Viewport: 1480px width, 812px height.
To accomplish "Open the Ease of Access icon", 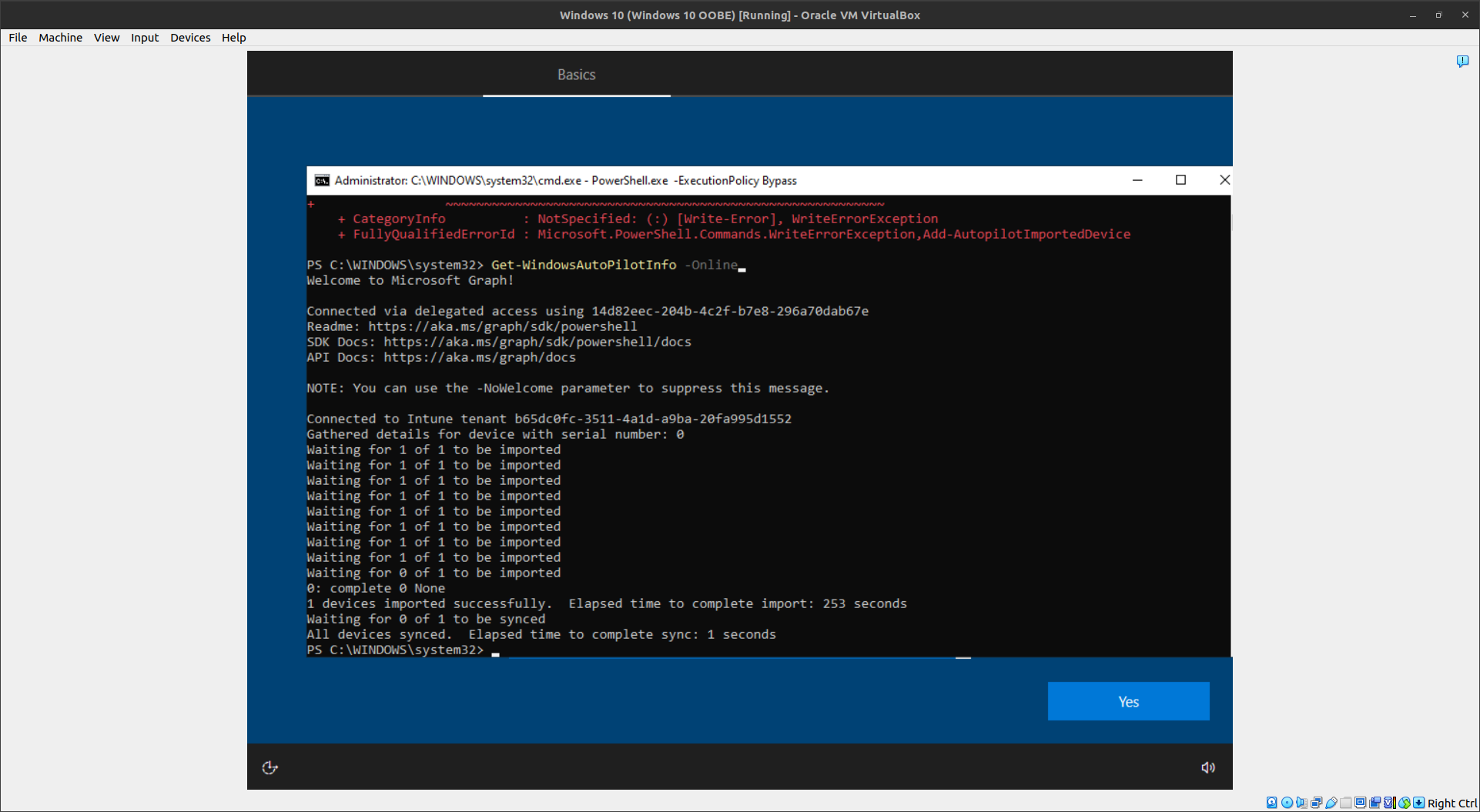I will click(x=270, y=767).
